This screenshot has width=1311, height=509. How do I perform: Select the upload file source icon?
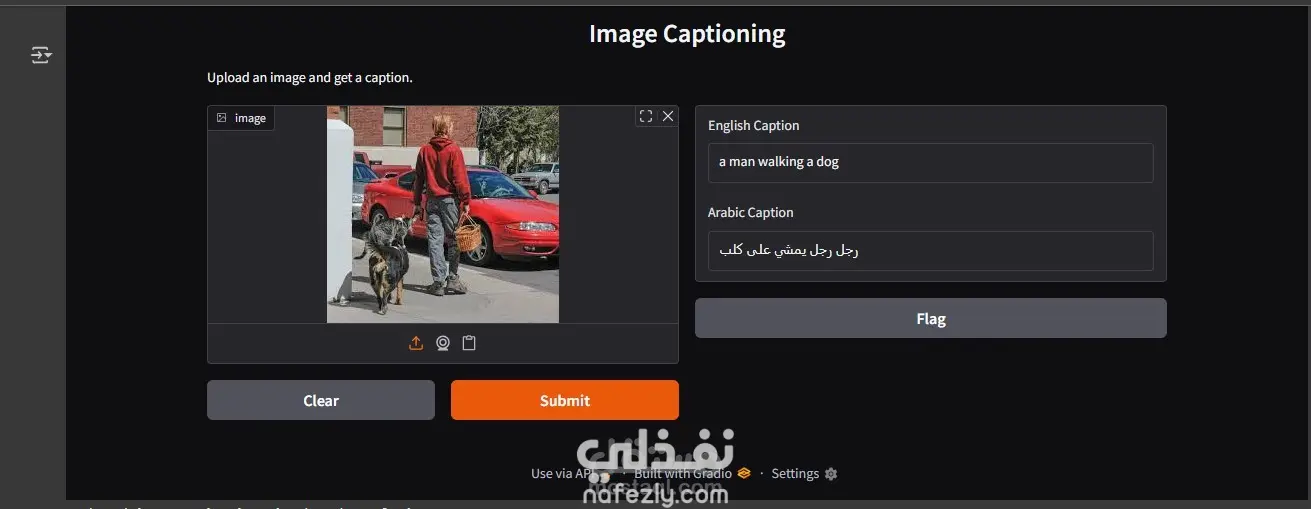tap(416, 343)
